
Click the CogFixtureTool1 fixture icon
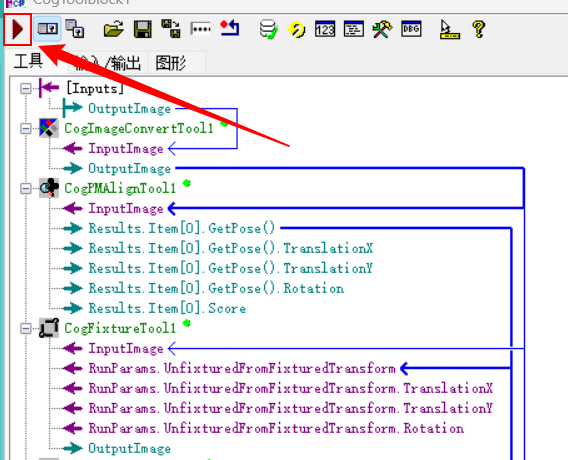pyautogui.click(x=49, y=328)
